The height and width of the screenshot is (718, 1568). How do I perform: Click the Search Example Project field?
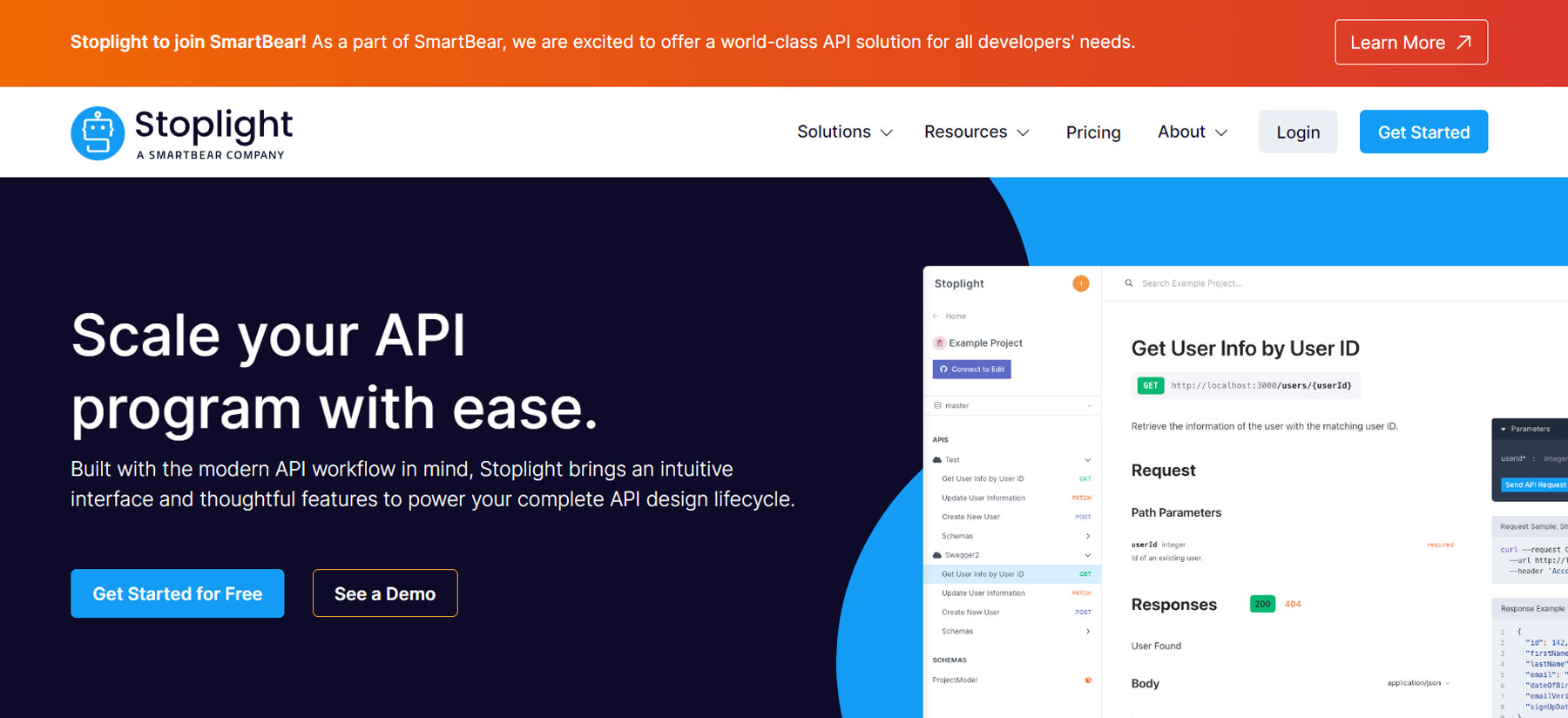pyautogui.click(x=1192, y=283)
